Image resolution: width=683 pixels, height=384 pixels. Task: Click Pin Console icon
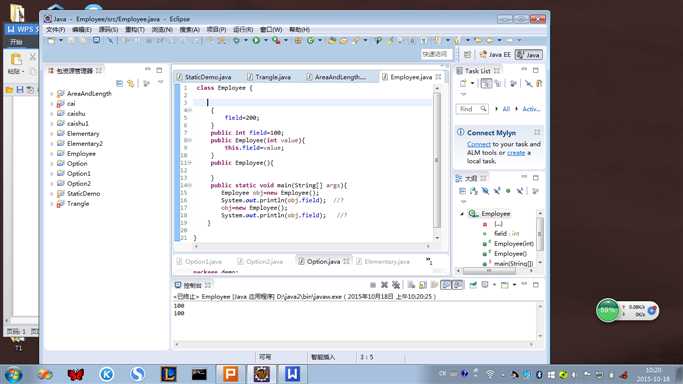tap(473, 285)
